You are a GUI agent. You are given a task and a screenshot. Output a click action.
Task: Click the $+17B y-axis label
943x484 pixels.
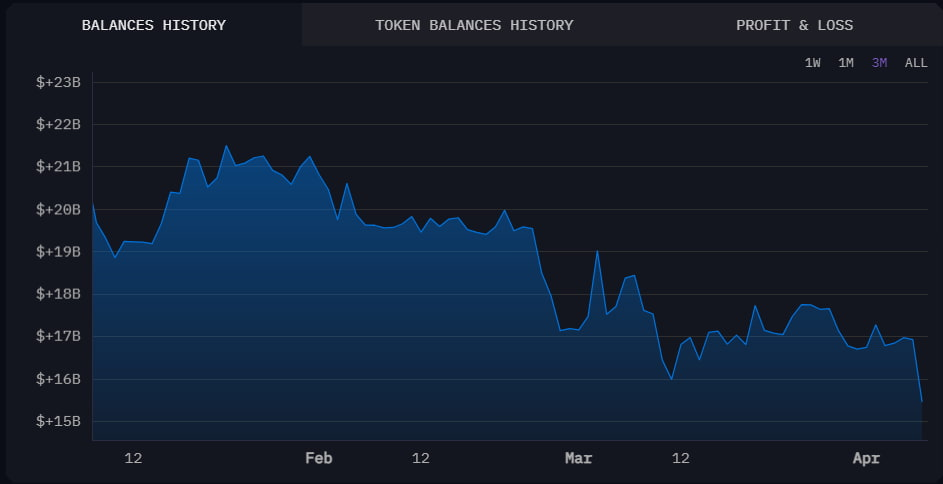(58, 336)
